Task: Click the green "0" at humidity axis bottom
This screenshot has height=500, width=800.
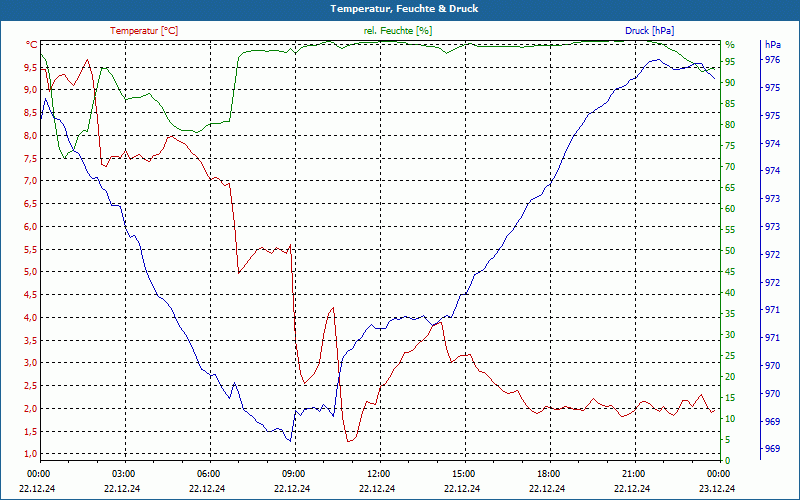Action: (x=728, y=461)
